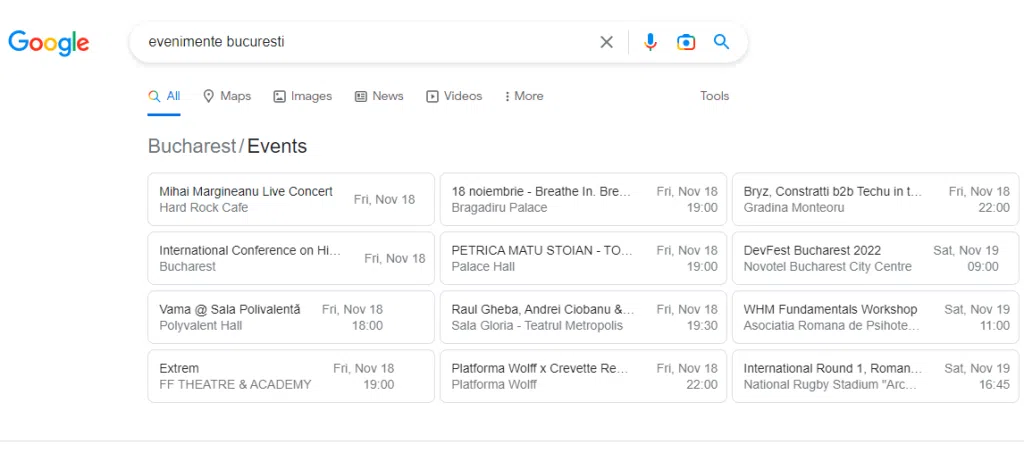
Task: Open Platforma Wolff x Crevette event
Action: pyautogui.click(x=583, y=376)
